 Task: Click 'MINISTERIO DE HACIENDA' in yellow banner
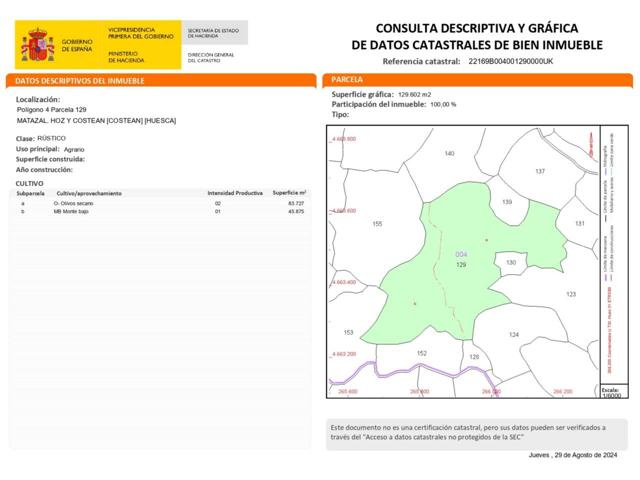(126, 57)
